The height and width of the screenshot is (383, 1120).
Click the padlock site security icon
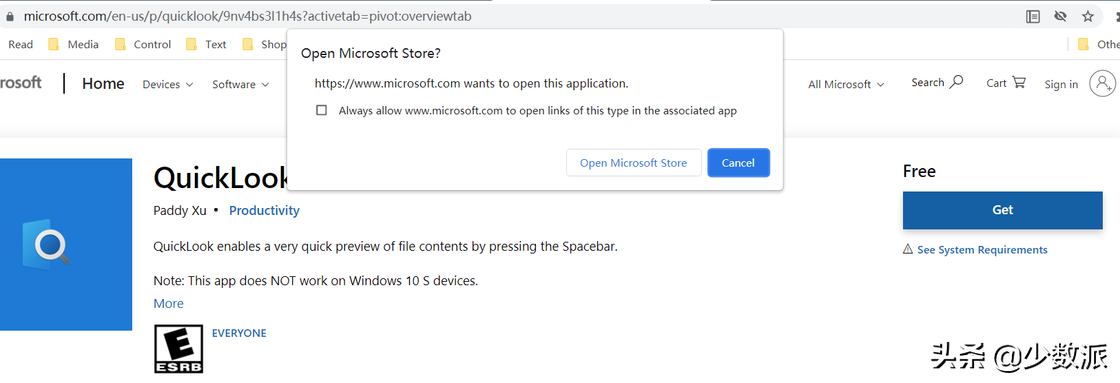tap(9, 16)
